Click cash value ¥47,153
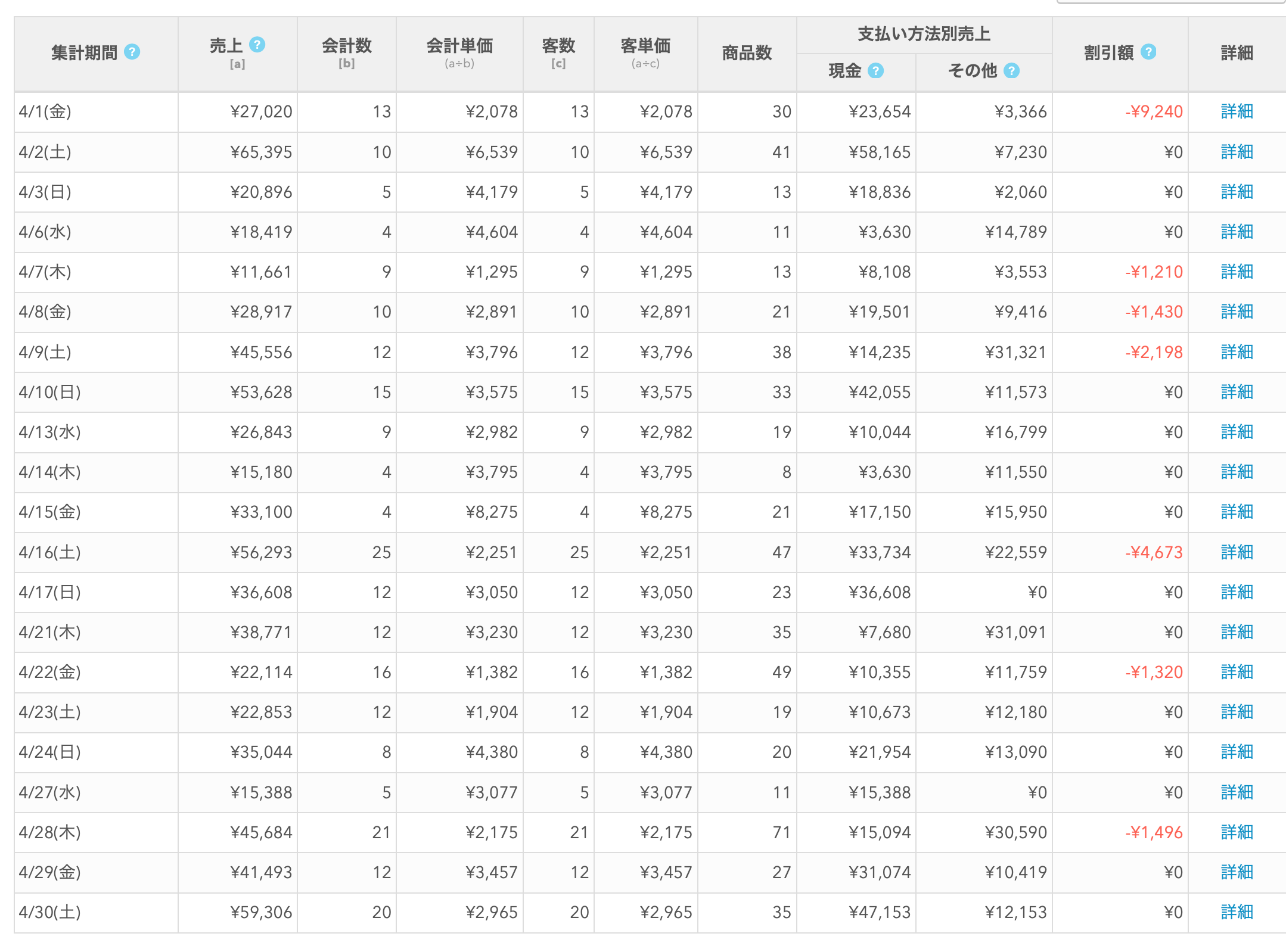The image size is (1286, 952). tap(880, 912)
